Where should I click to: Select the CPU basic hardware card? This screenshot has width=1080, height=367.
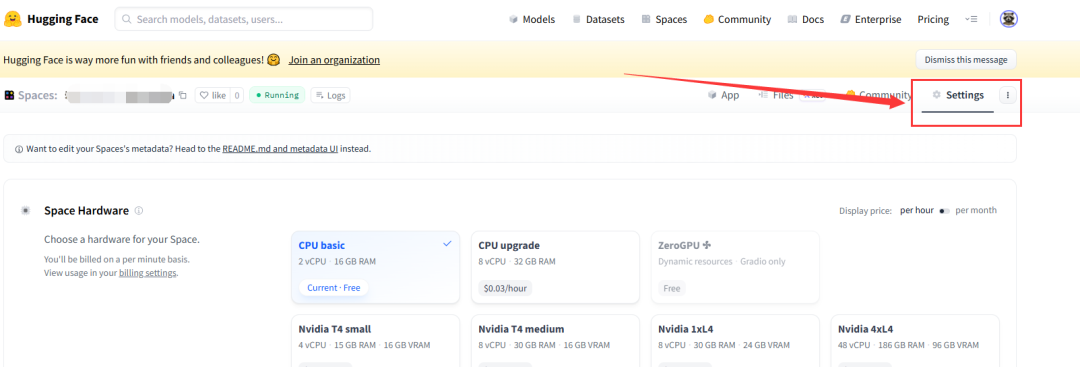pos(375,267)
